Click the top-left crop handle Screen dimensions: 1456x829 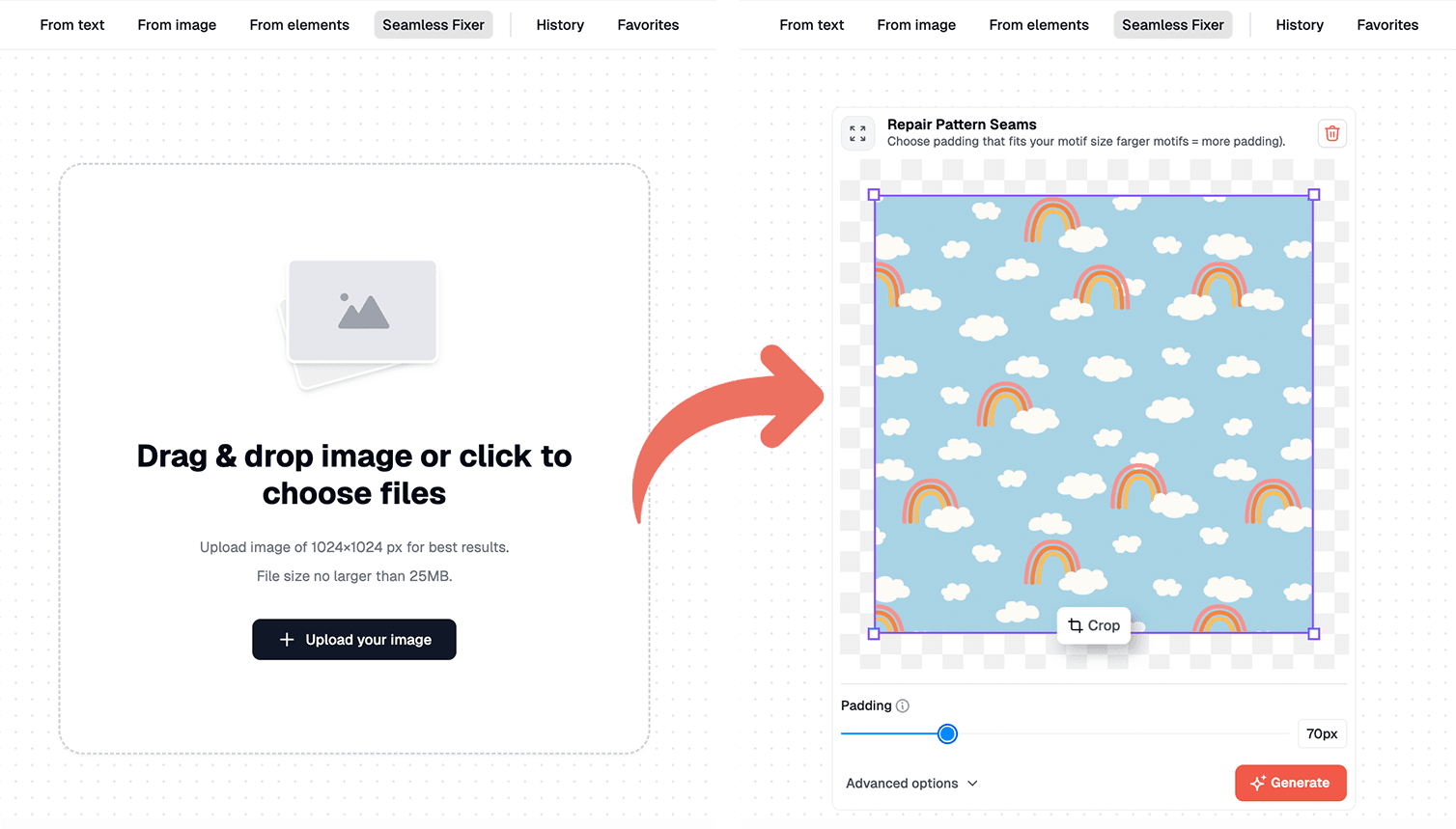pos(874,195)
